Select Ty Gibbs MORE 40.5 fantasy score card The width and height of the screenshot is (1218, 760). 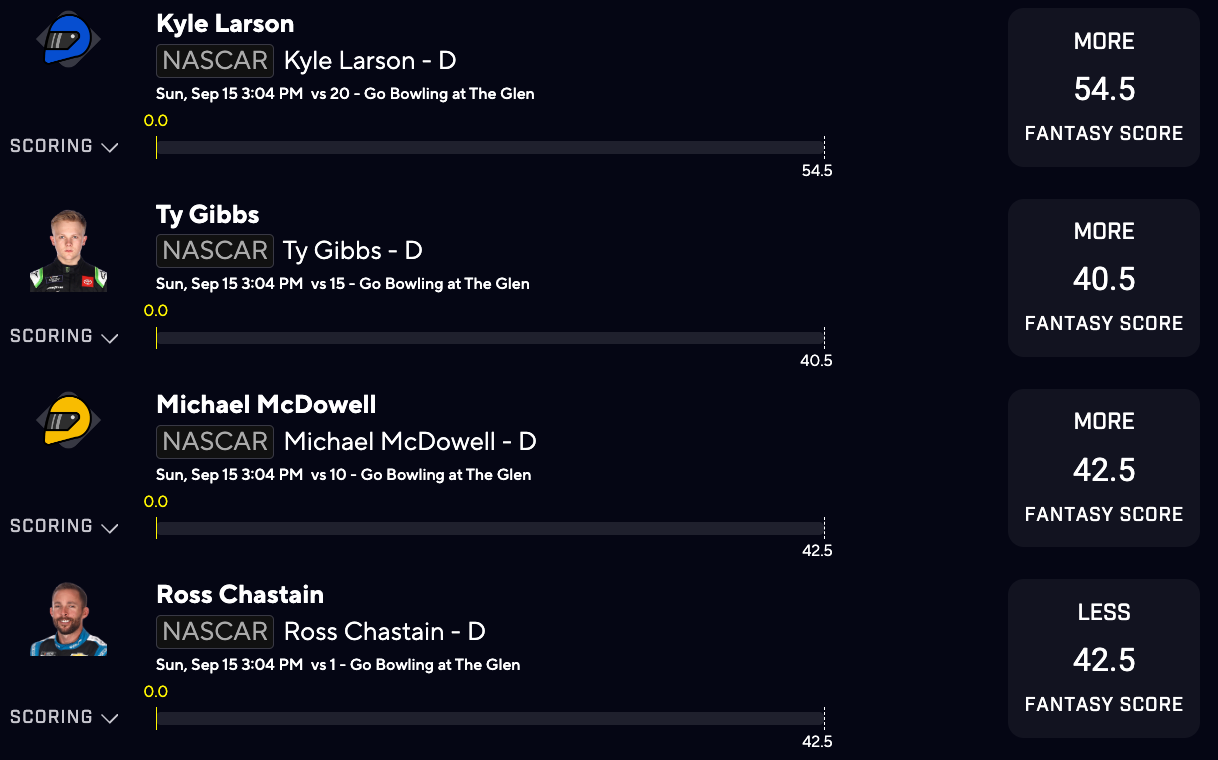(x=1104, y=278)
